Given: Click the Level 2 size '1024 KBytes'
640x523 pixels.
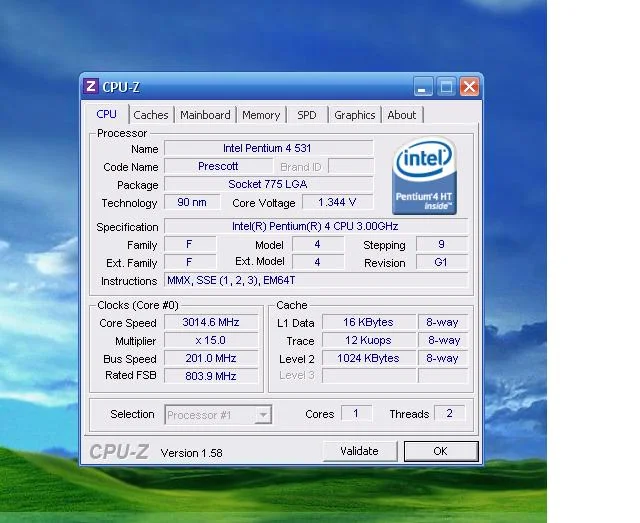Looking at the screenshot, I should coord(369,358).
